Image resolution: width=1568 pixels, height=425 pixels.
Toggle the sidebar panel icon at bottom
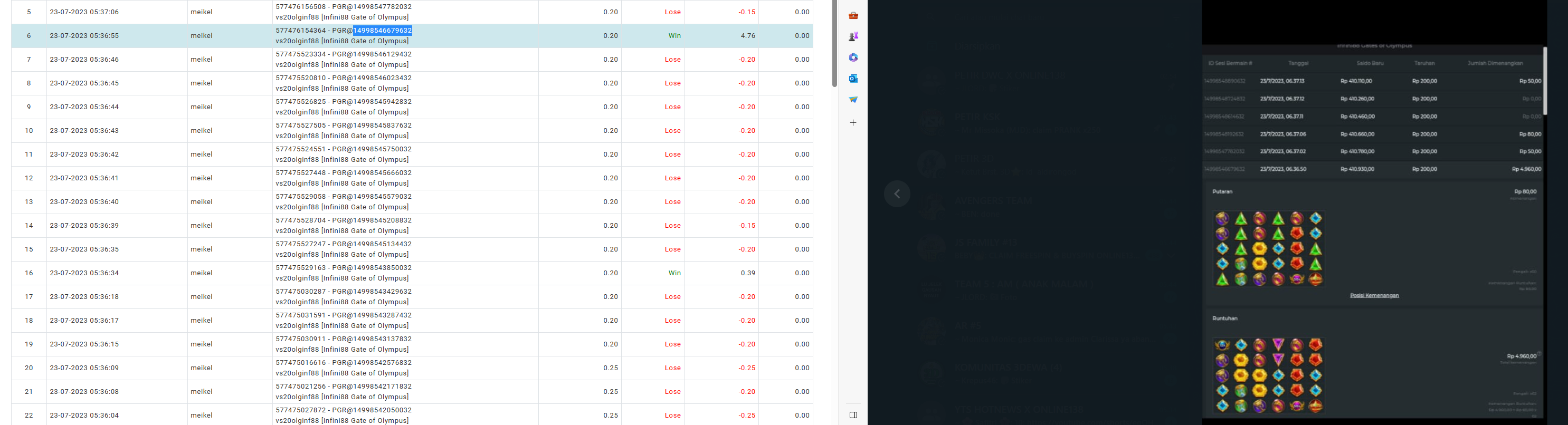853,416
